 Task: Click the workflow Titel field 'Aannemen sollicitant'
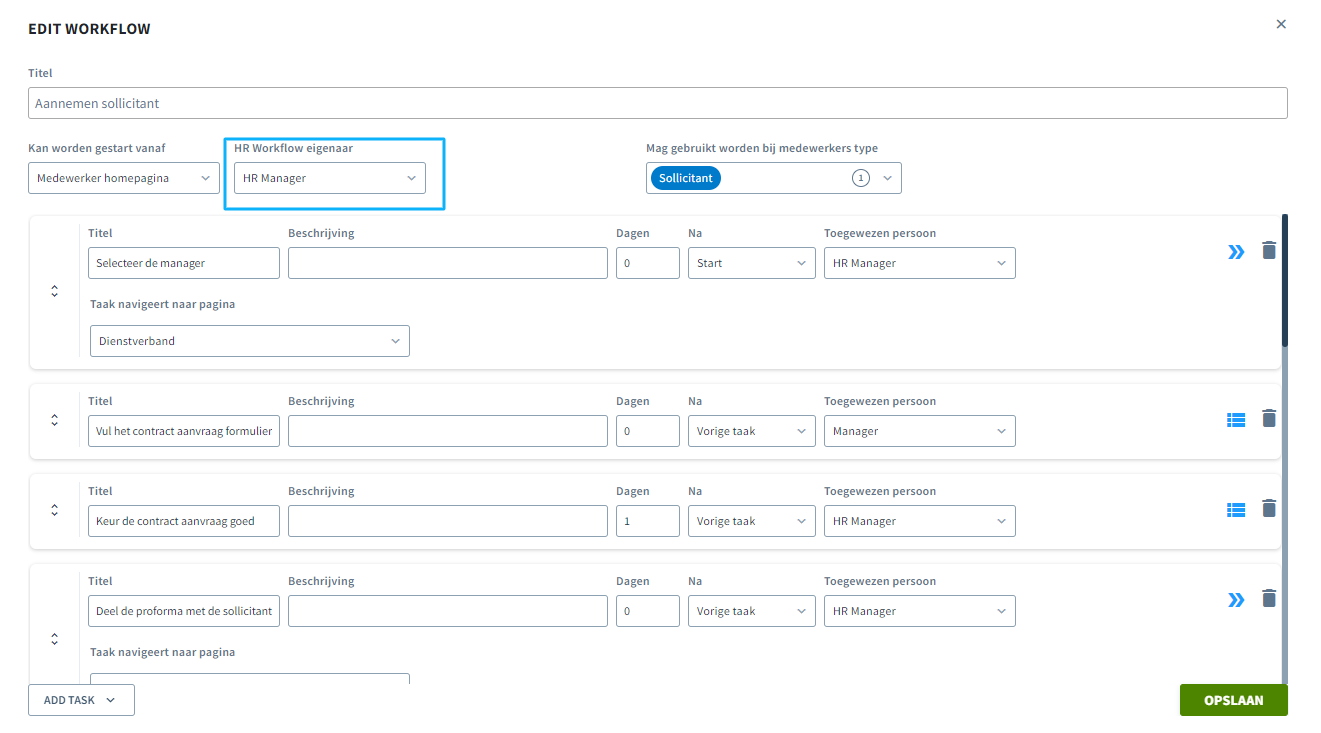pos(657,103)
